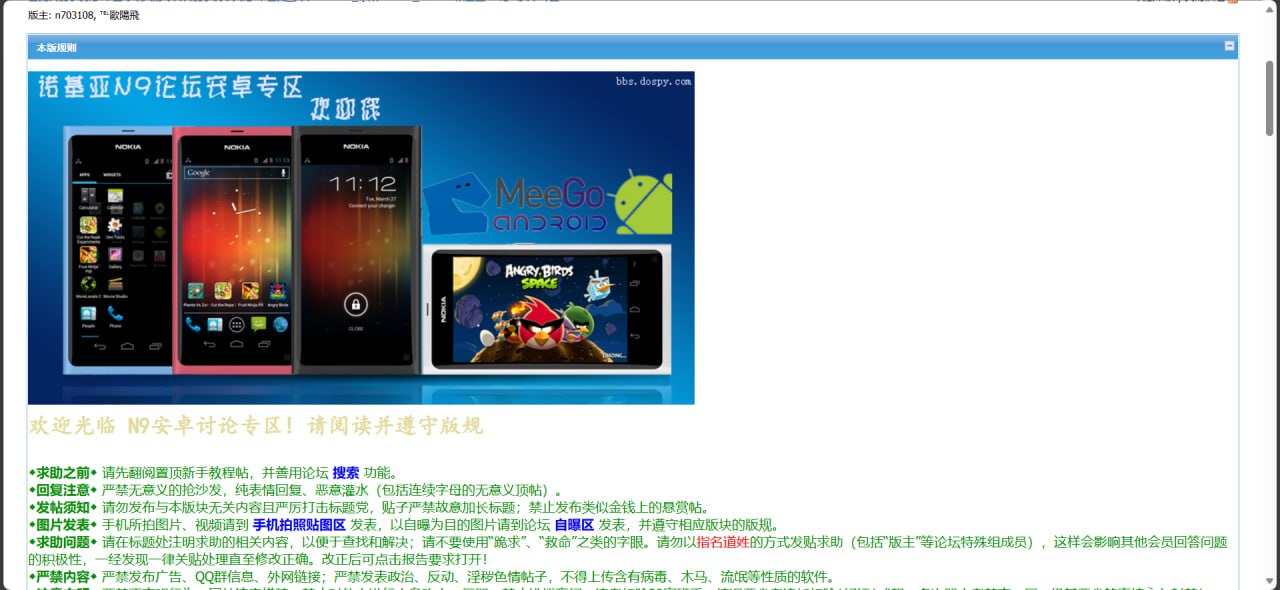Click the Nokia N9 Android banner image
Screen dimensions: 1280x590
pyautogui.click(x=361, y=238)
